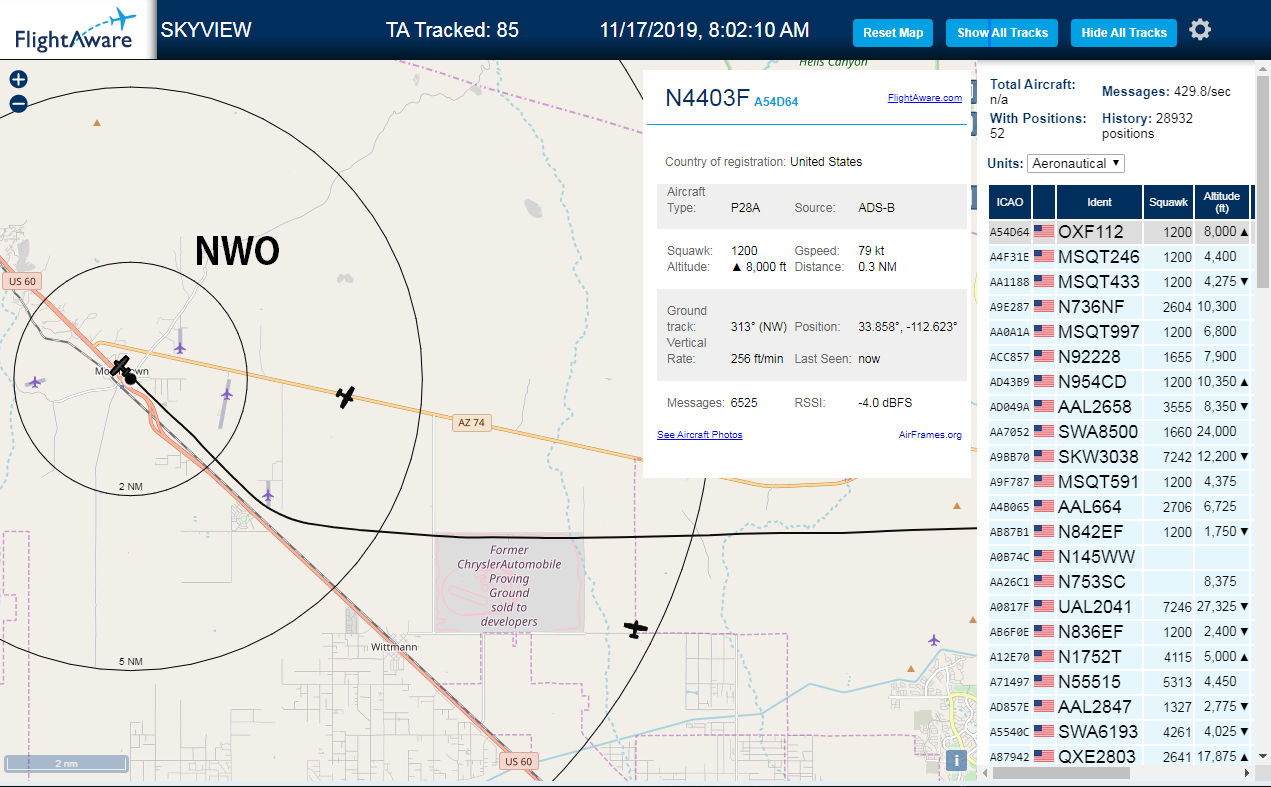Select the purple aircraft near the map's right edge
Viewport: 1271px width, 787px height.
(x=934, y=639)
